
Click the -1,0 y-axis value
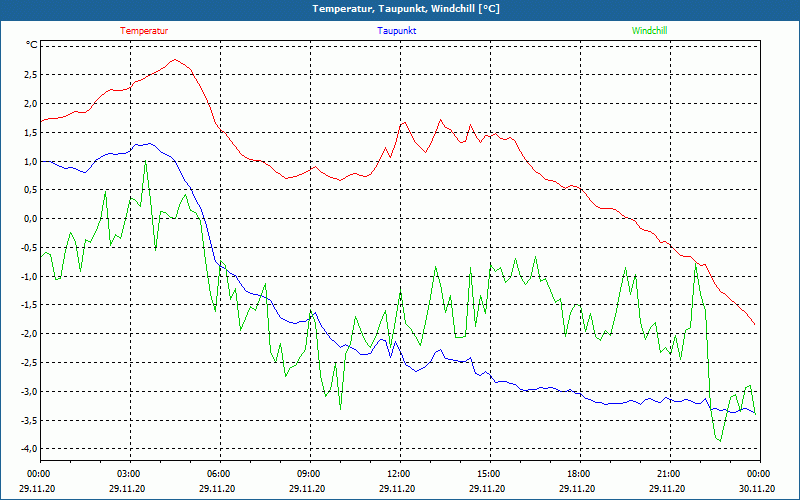click(x=29, y=276)
